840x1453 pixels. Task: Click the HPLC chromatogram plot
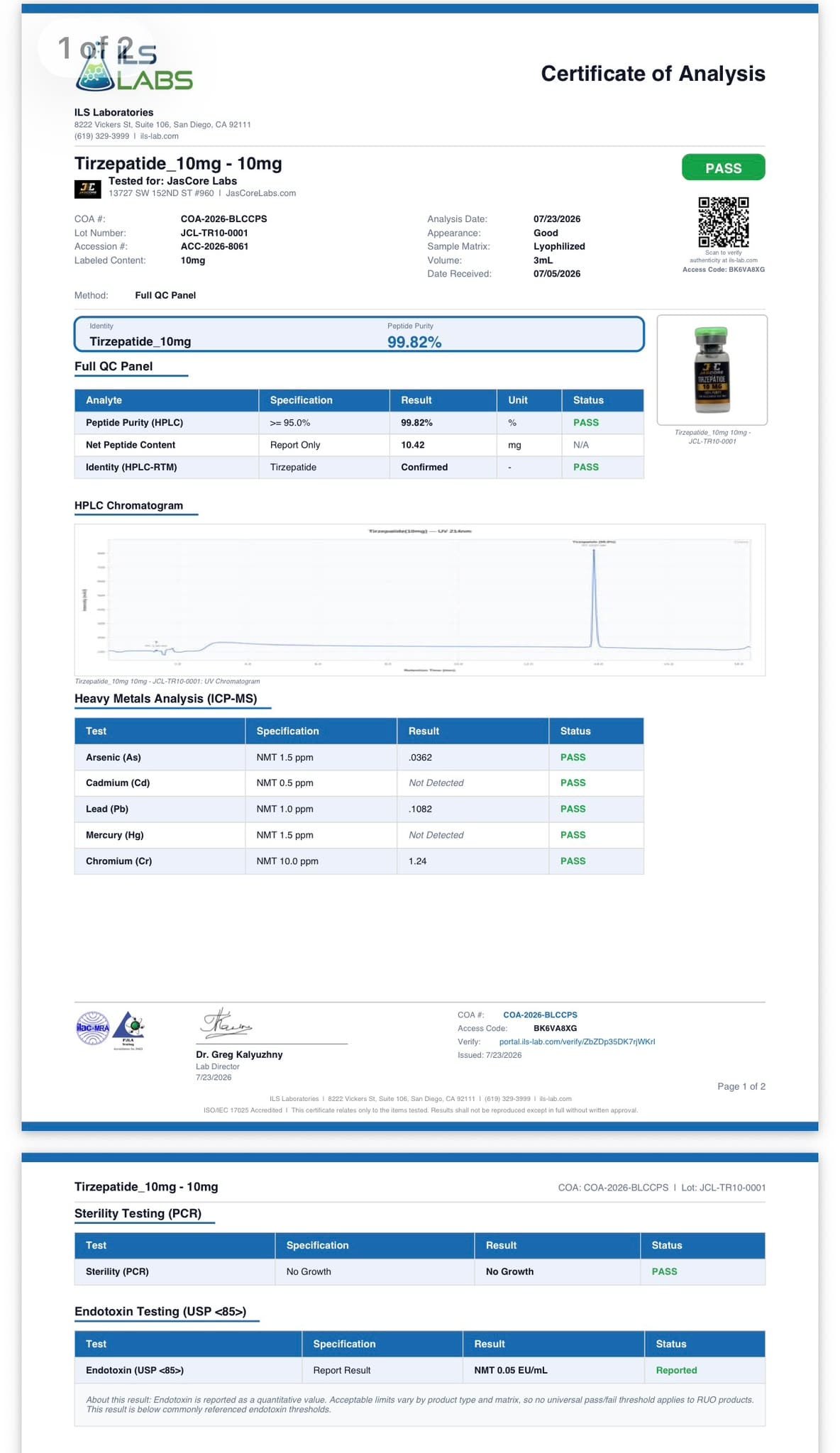(419, 600)
